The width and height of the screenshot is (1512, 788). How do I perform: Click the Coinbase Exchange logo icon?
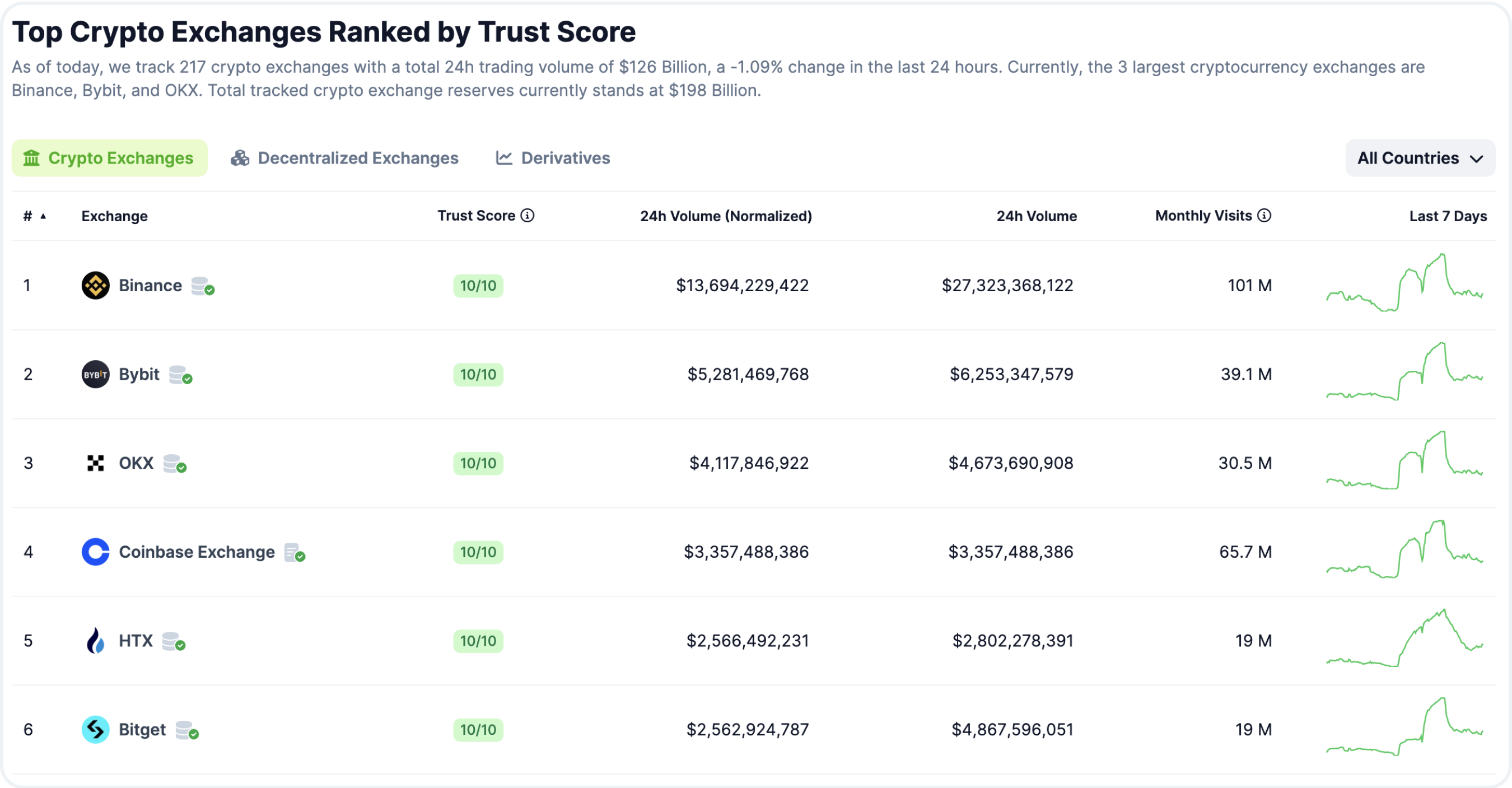pyautogui.click(x=95, y=552)
